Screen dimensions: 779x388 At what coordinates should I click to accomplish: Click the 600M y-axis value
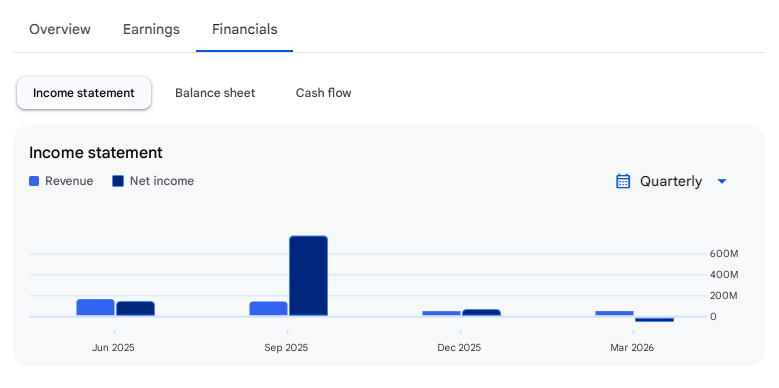click(724, 254)
